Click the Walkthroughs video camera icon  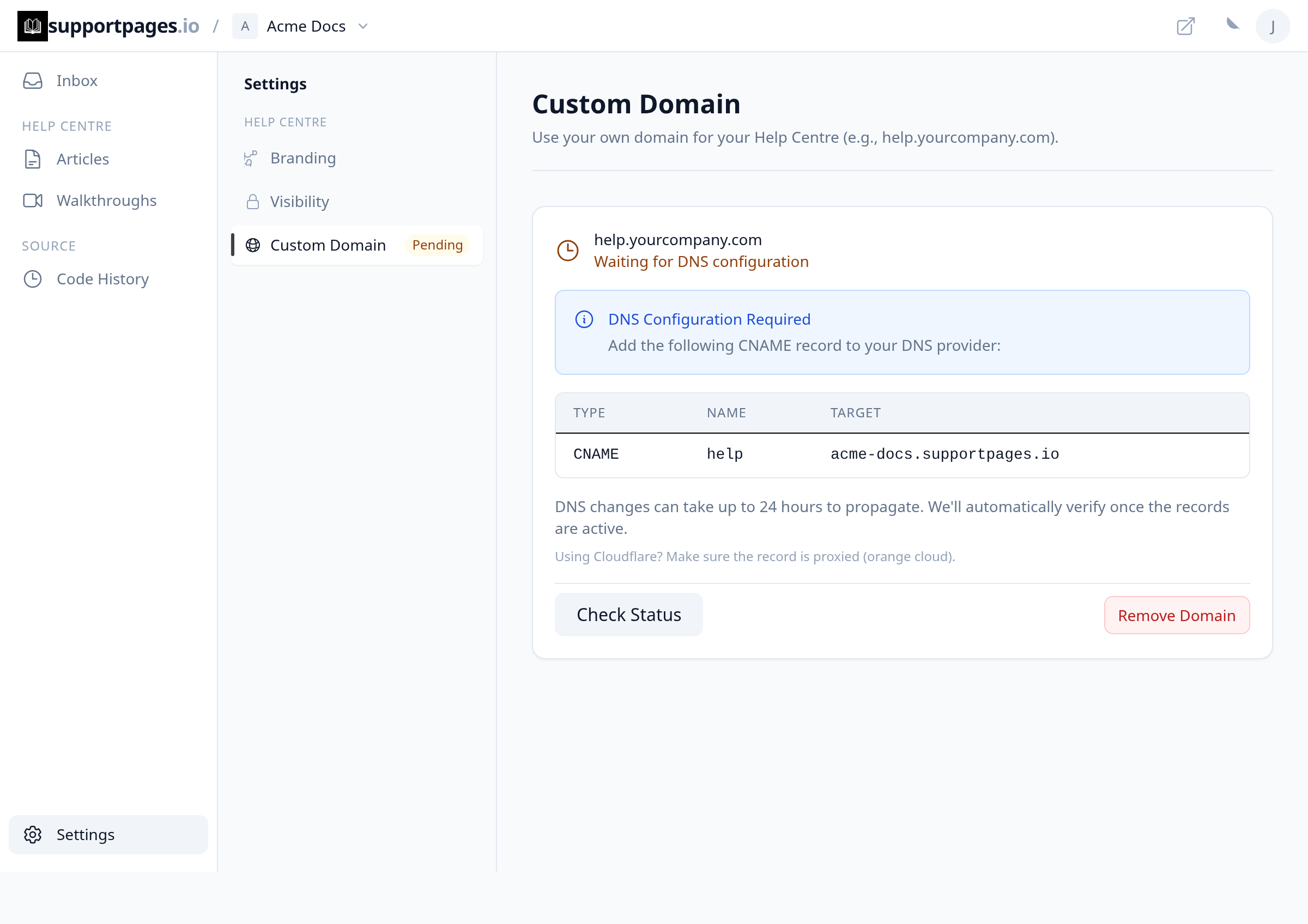click(33, 201)
